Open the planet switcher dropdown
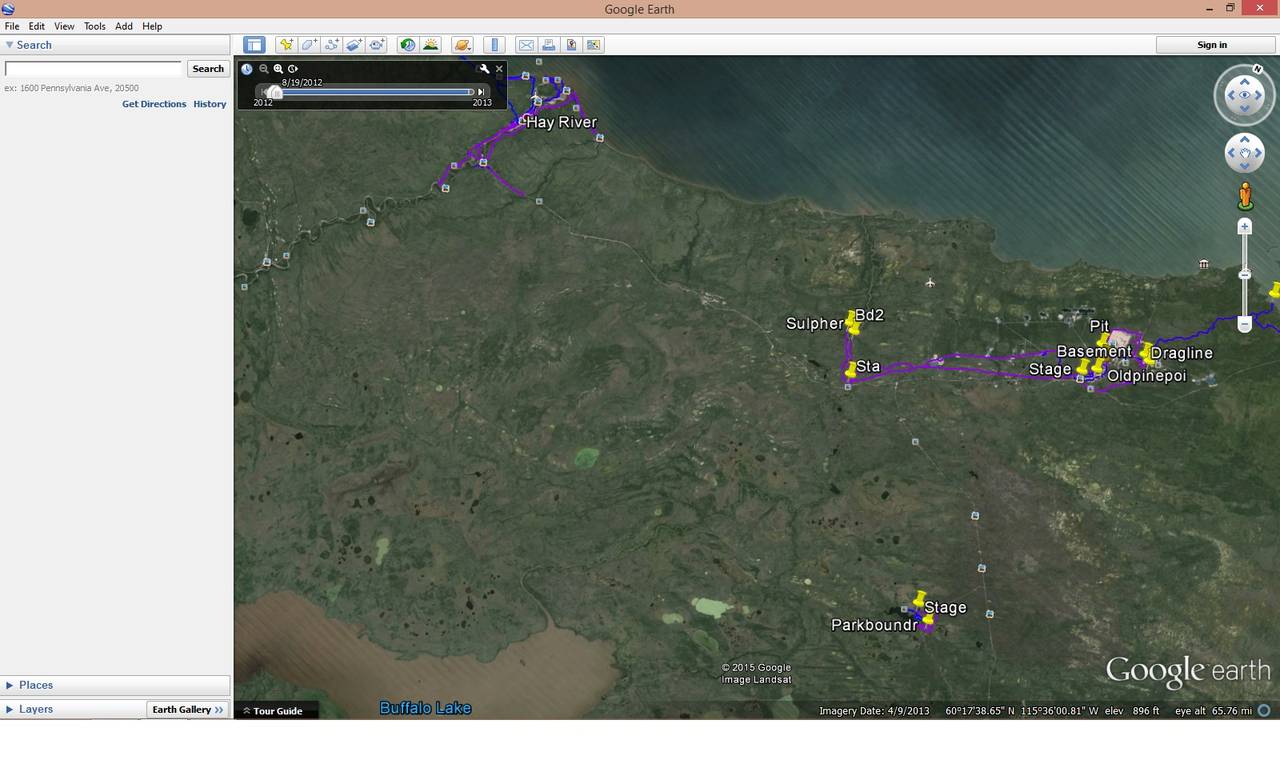The height and width of the screenshot is (784, 1280). click(x=462, y=45)
